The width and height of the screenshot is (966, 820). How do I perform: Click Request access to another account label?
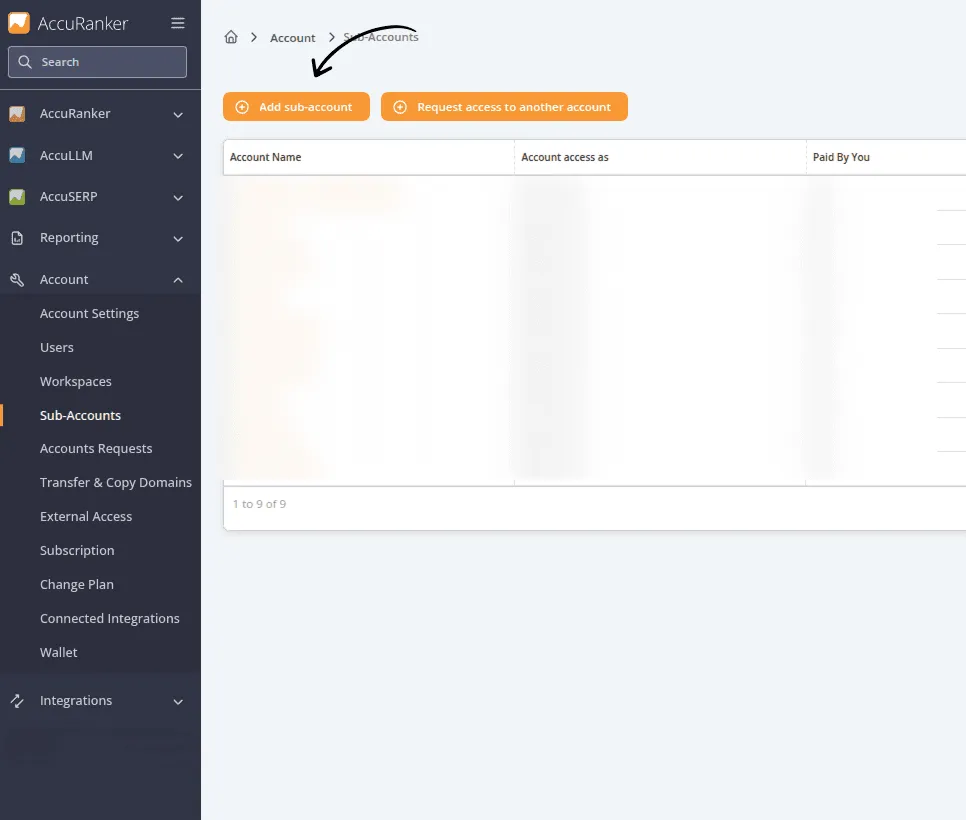pos(514,107)
